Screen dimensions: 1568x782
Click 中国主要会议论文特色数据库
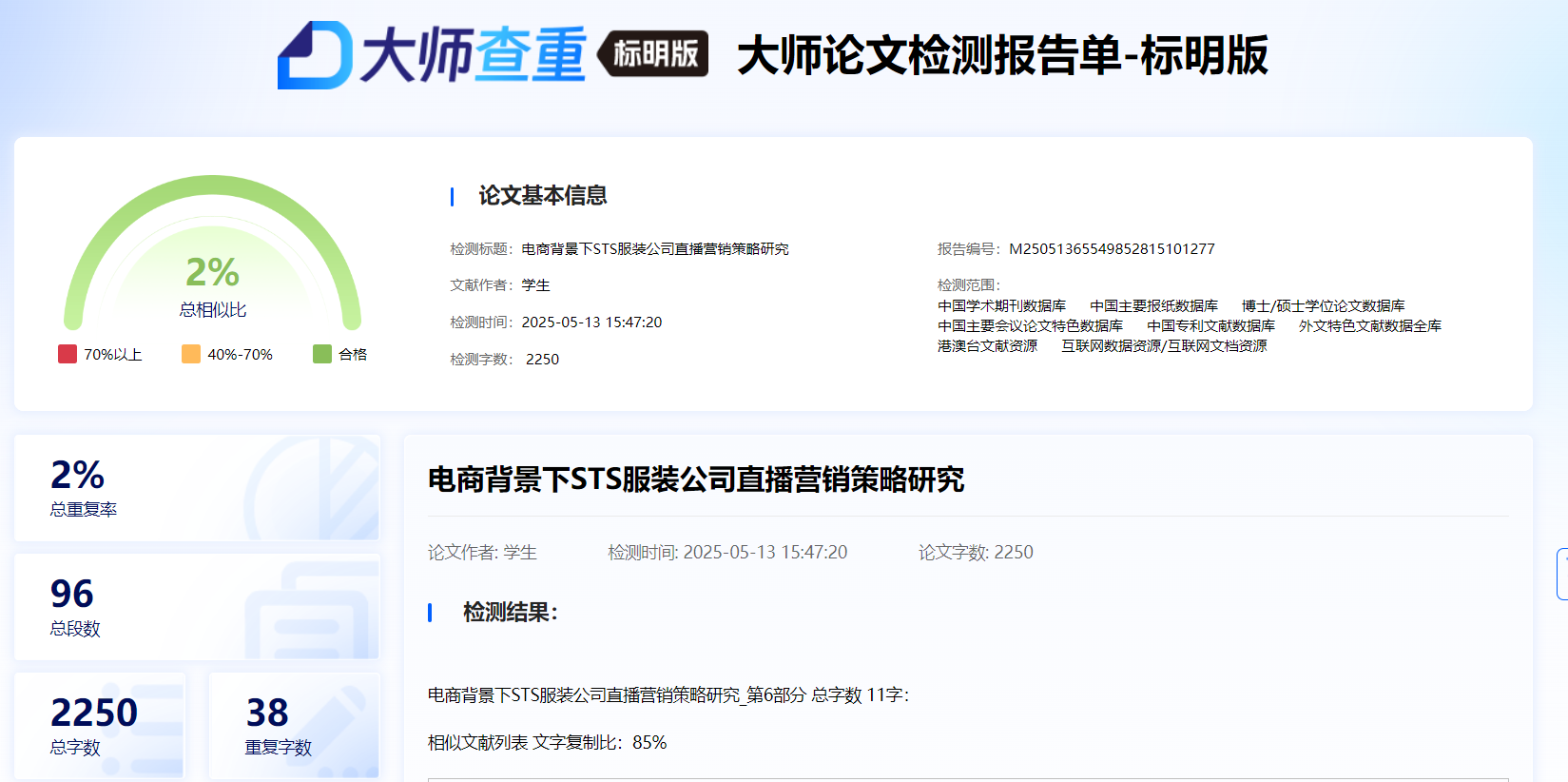tap(1030, 326)
